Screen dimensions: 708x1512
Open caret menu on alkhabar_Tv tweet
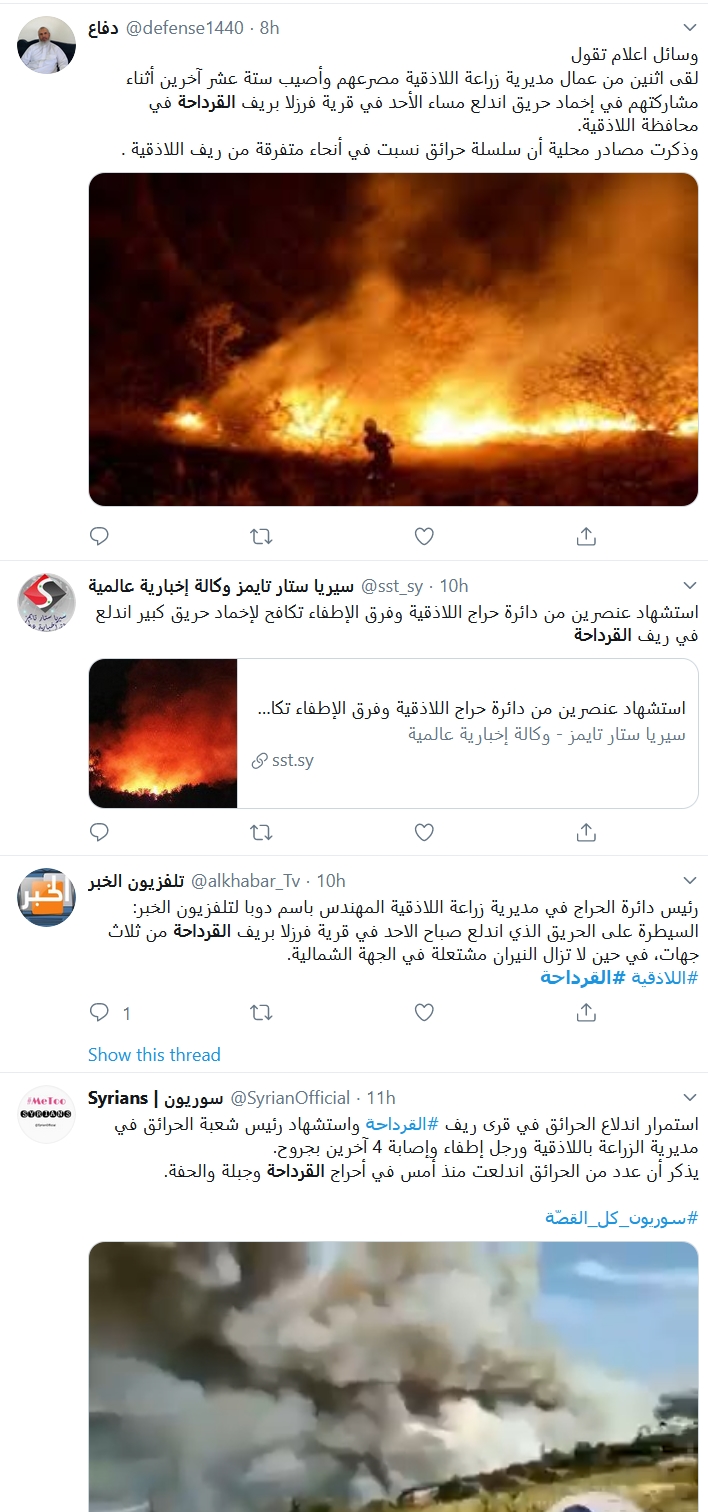coord(689,880)
